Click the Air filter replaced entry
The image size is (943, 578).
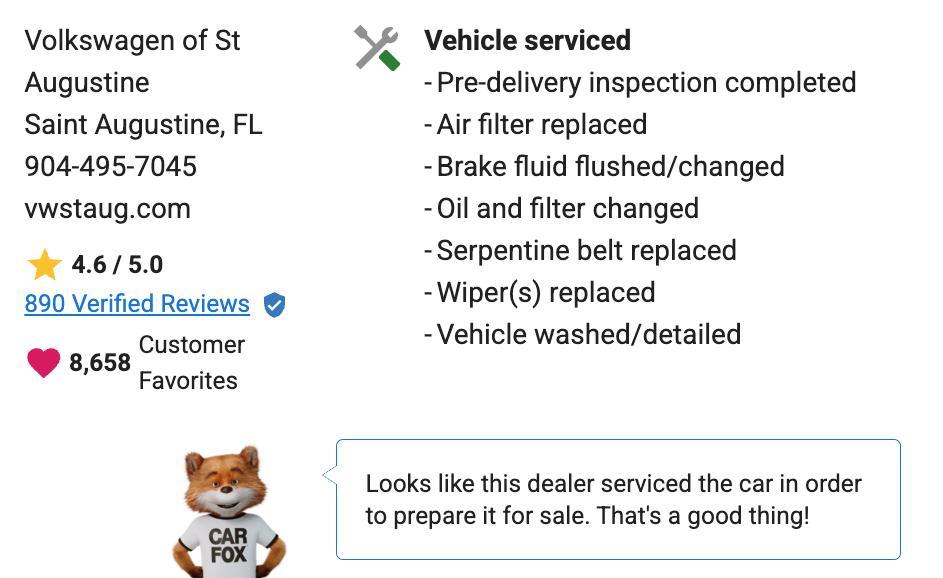point(541,124)
